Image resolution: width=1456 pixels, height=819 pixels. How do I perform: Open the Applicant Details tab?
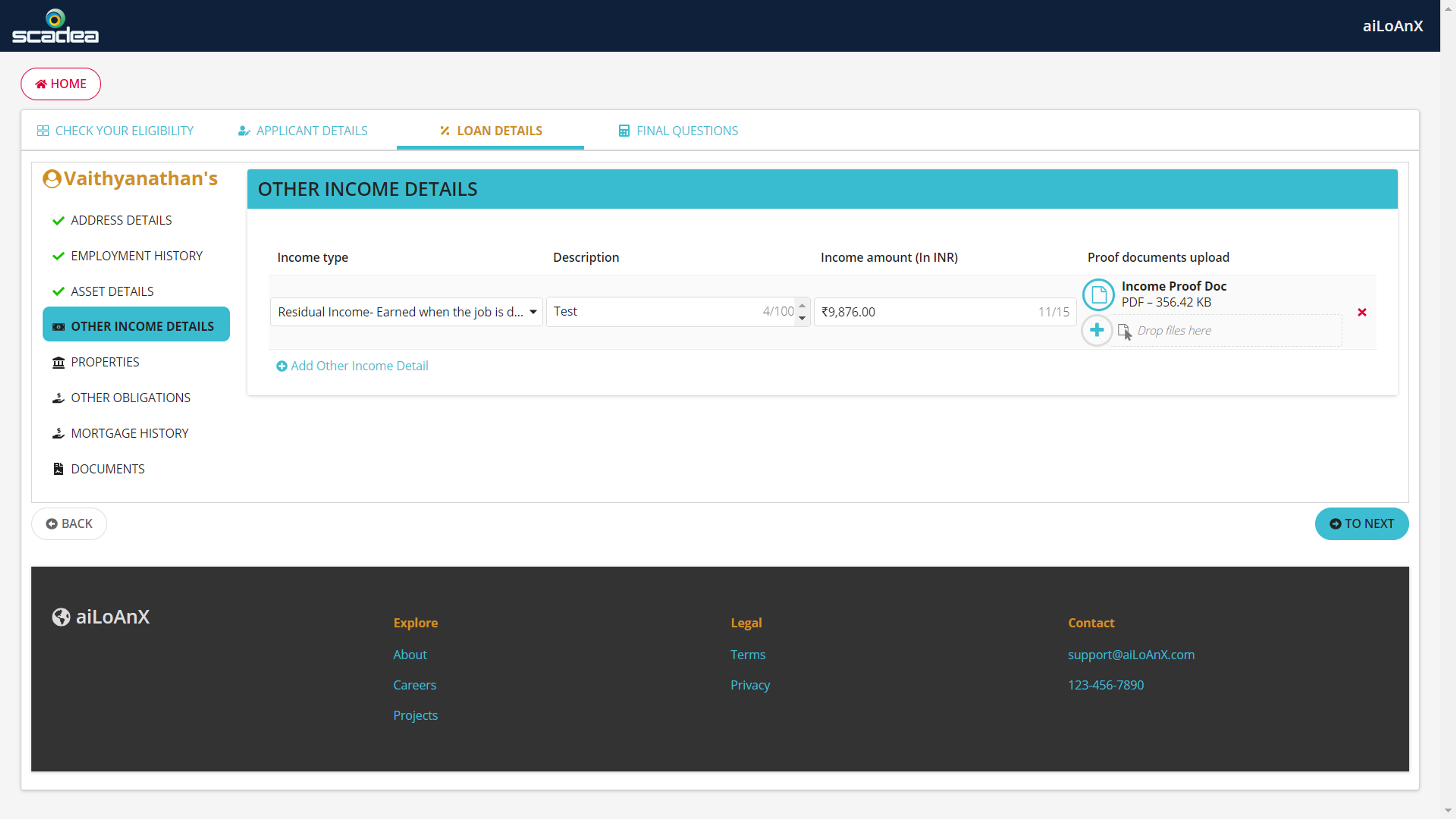[x=303, y=130]
